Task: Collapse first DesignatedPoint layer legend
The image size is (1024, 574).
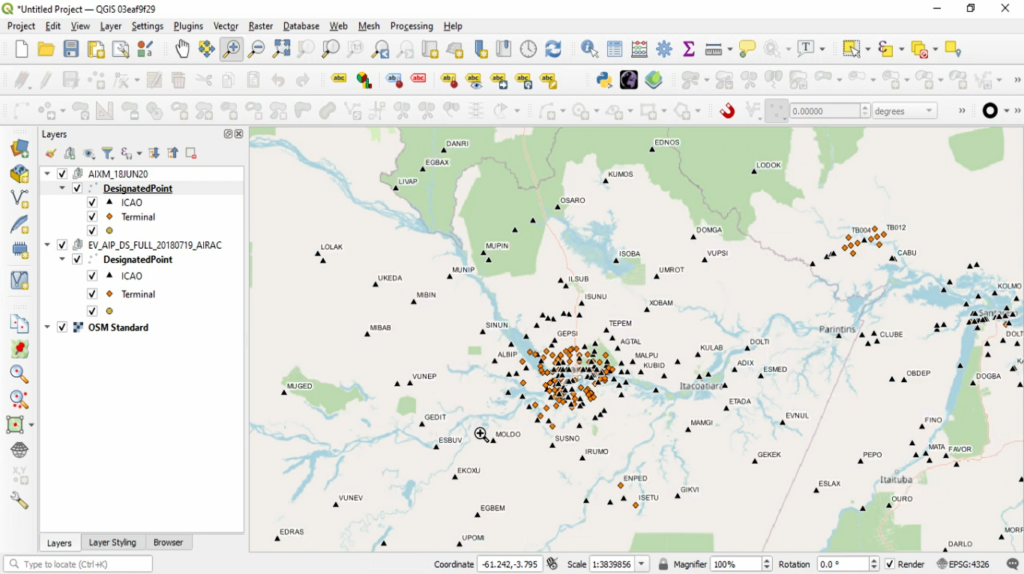Action: 62,188
